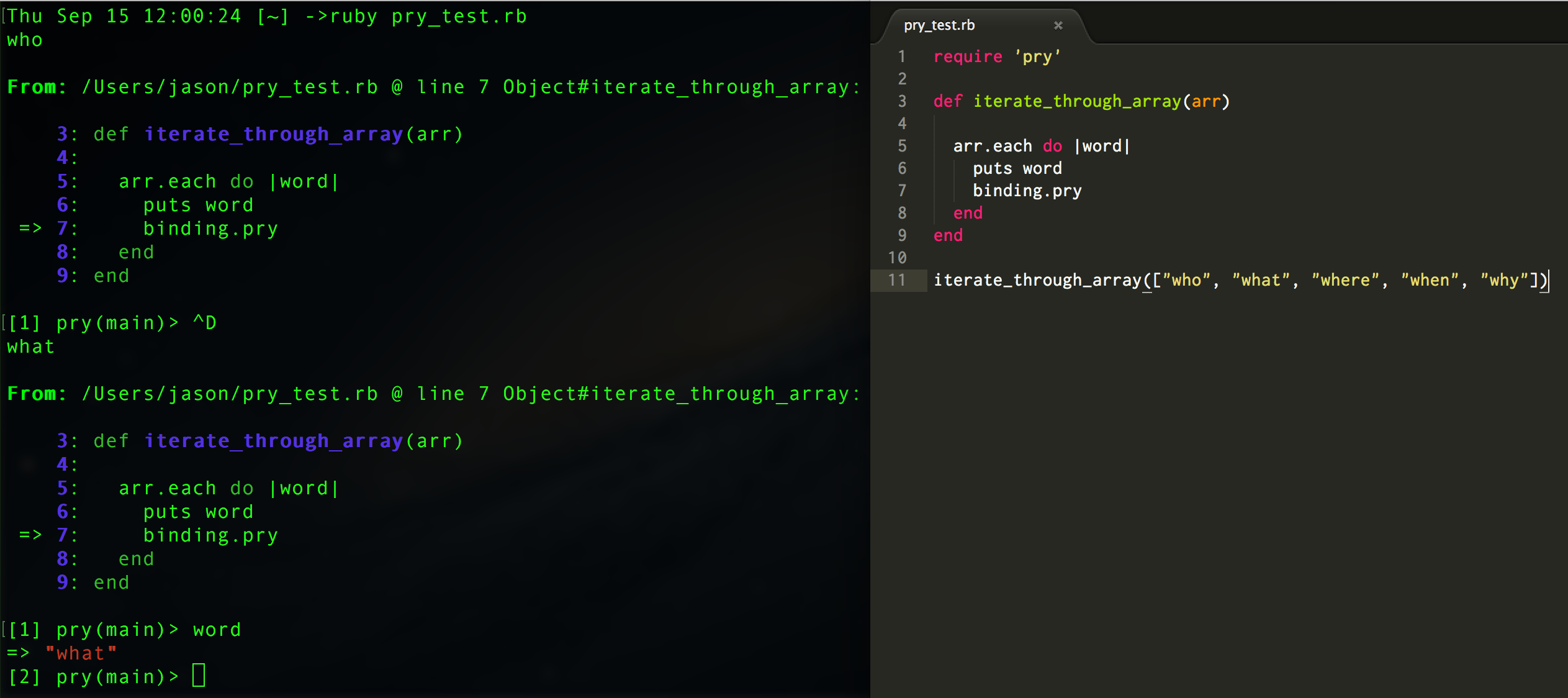Place cursor at end of line 11
This screenshot has height=698, width=1568.
(x=1547, y=280)
